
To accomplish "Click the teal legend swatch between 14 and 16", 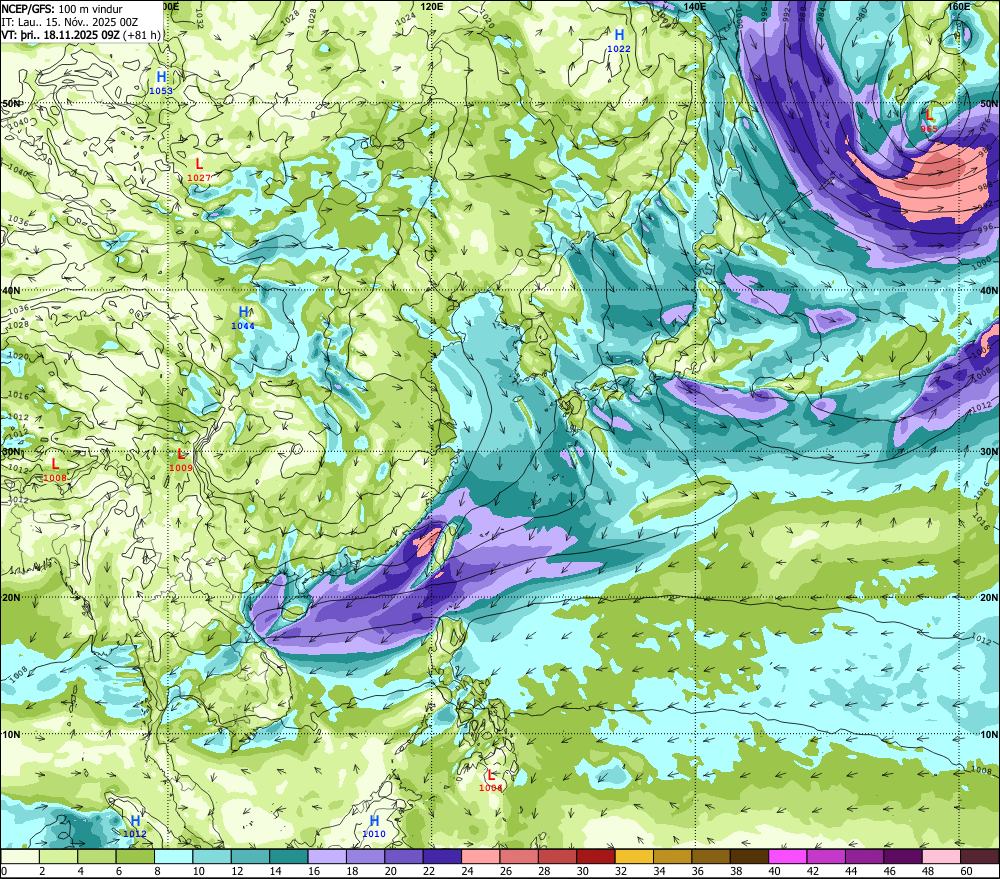I will pyautogui.click(x=289, y=856).
